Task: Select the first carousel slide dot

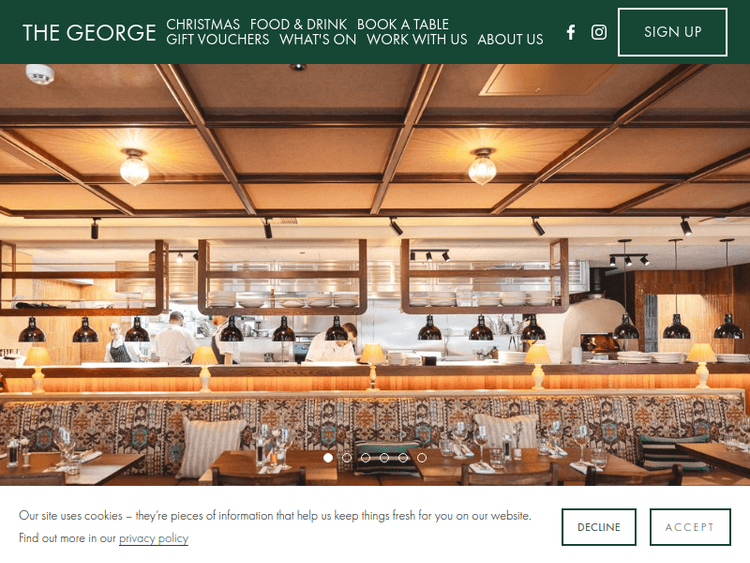Action: (x=328, y=458)
